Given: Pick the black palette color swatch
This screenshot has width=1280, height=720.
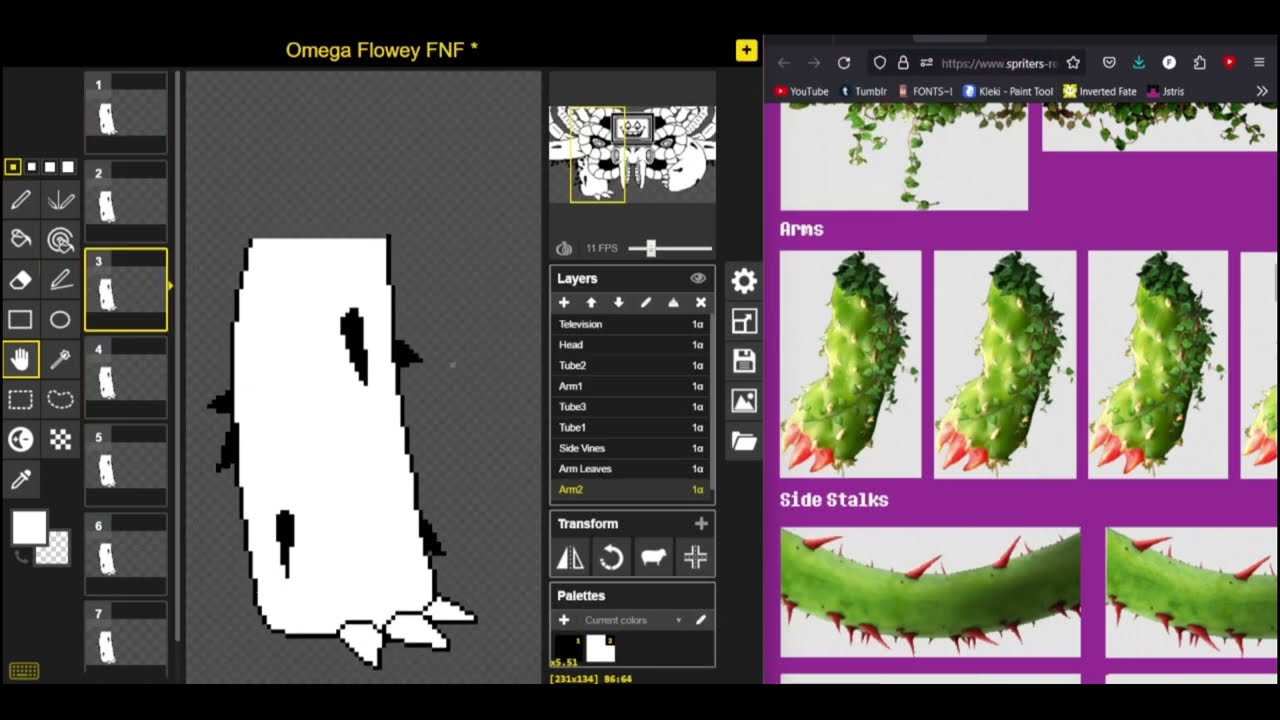Looking at the screenshot, I should pos(568,647).
